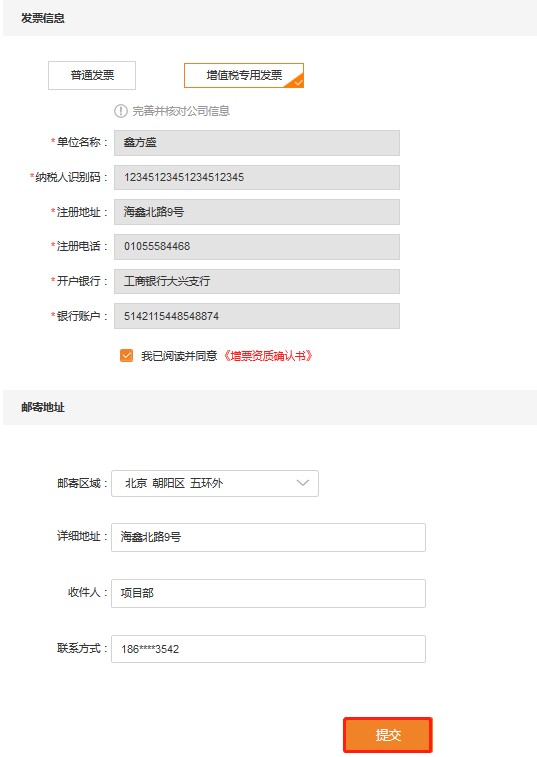Viewport: 537px width, 757px height.
Task: Click the 联系方式 field showing 186****3542
Action: 268,649
